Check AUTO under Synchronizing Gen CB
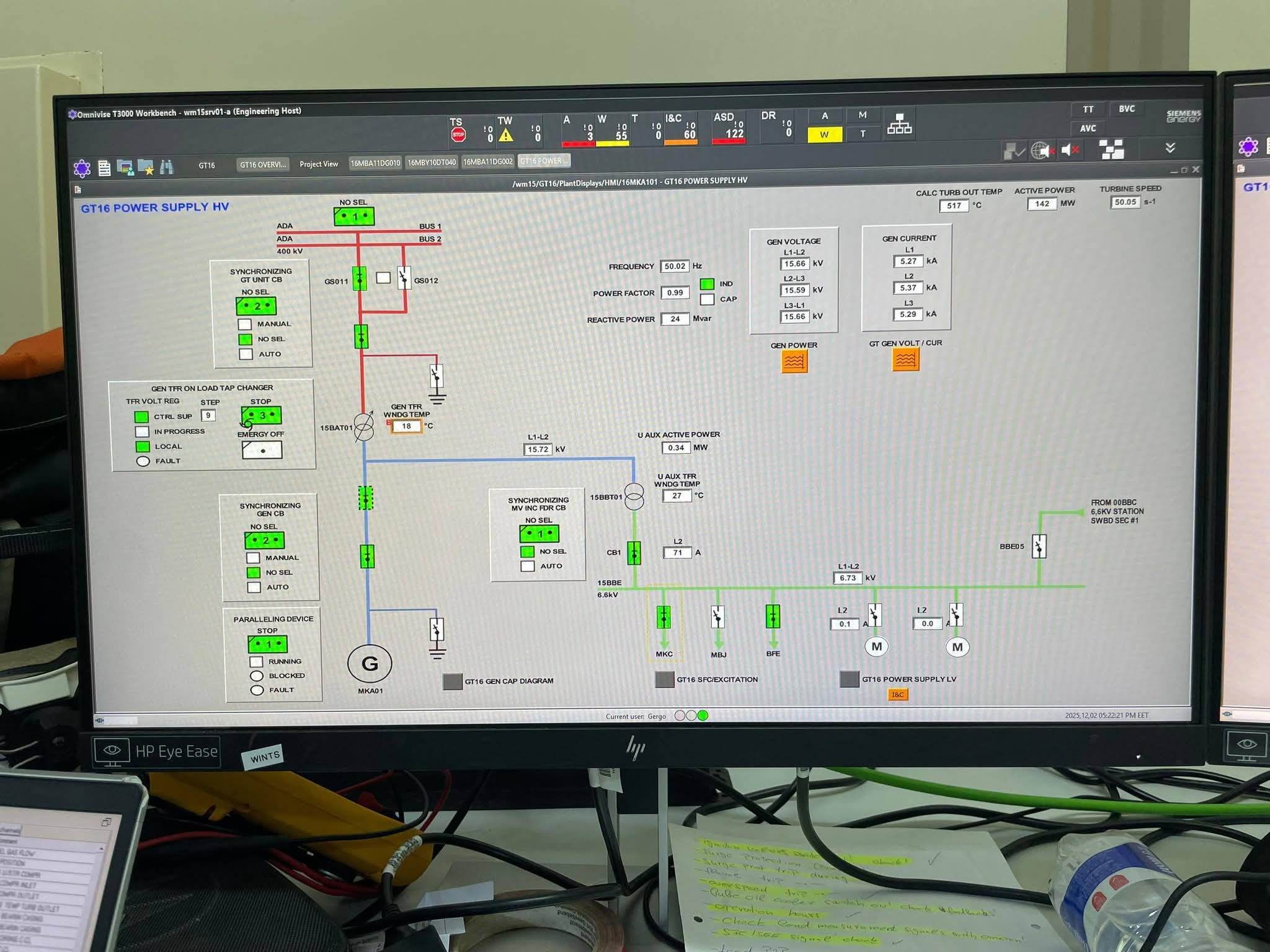This screenshot has width=1270, height=952. coord(254,587)
